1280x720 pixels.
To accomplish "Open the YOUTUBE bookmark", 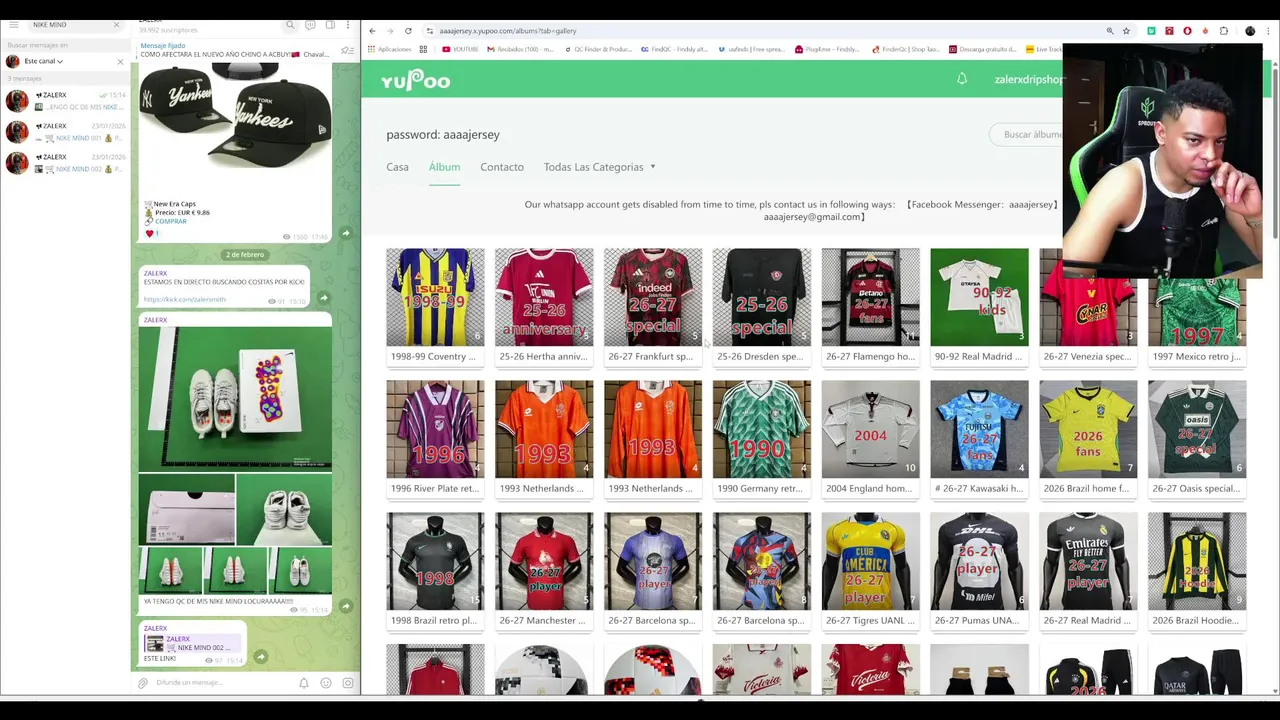I will (460, 49).
